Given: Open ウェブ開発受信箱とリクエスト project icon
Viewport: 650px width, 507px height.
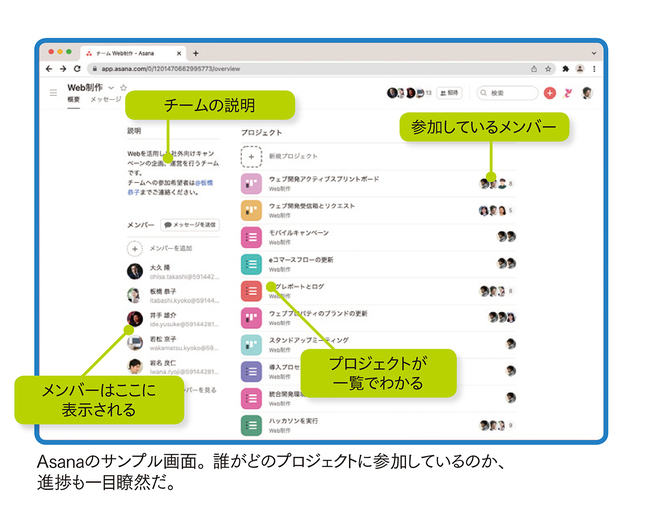Looking at the screenshot, I should tap(251, 211).
